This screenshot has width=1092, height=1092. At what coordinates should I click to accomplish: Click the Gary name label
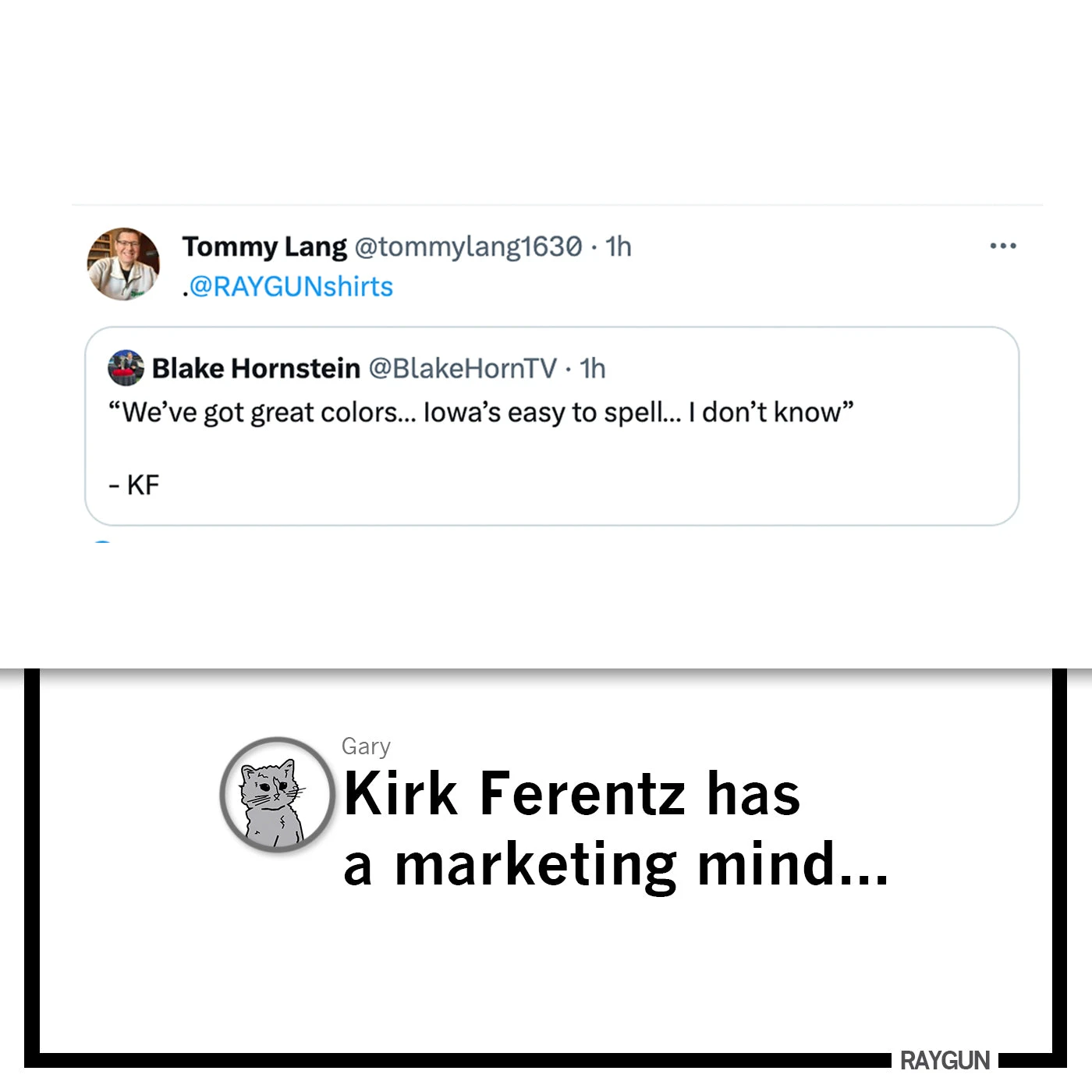(x=366, y=746)
